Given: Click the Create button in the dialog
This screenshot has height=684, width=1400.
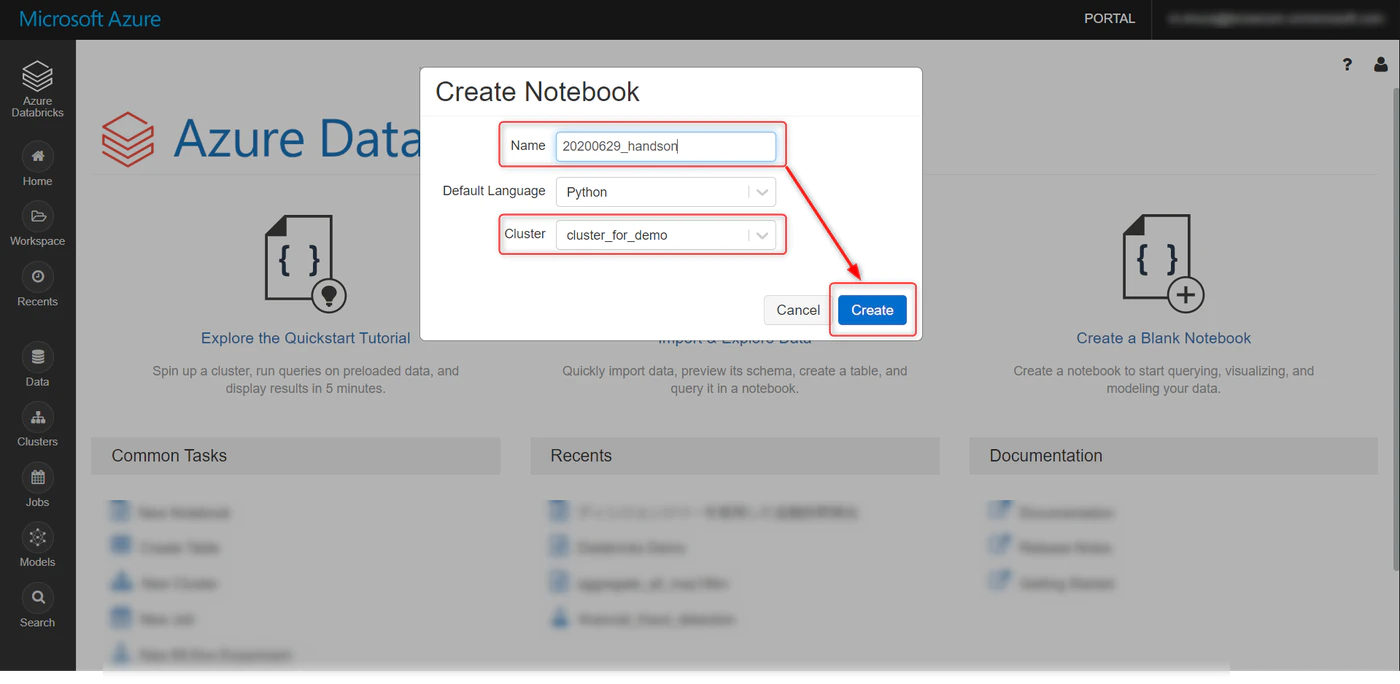Looking at the screenshot, I should click(x=872, y=310).
